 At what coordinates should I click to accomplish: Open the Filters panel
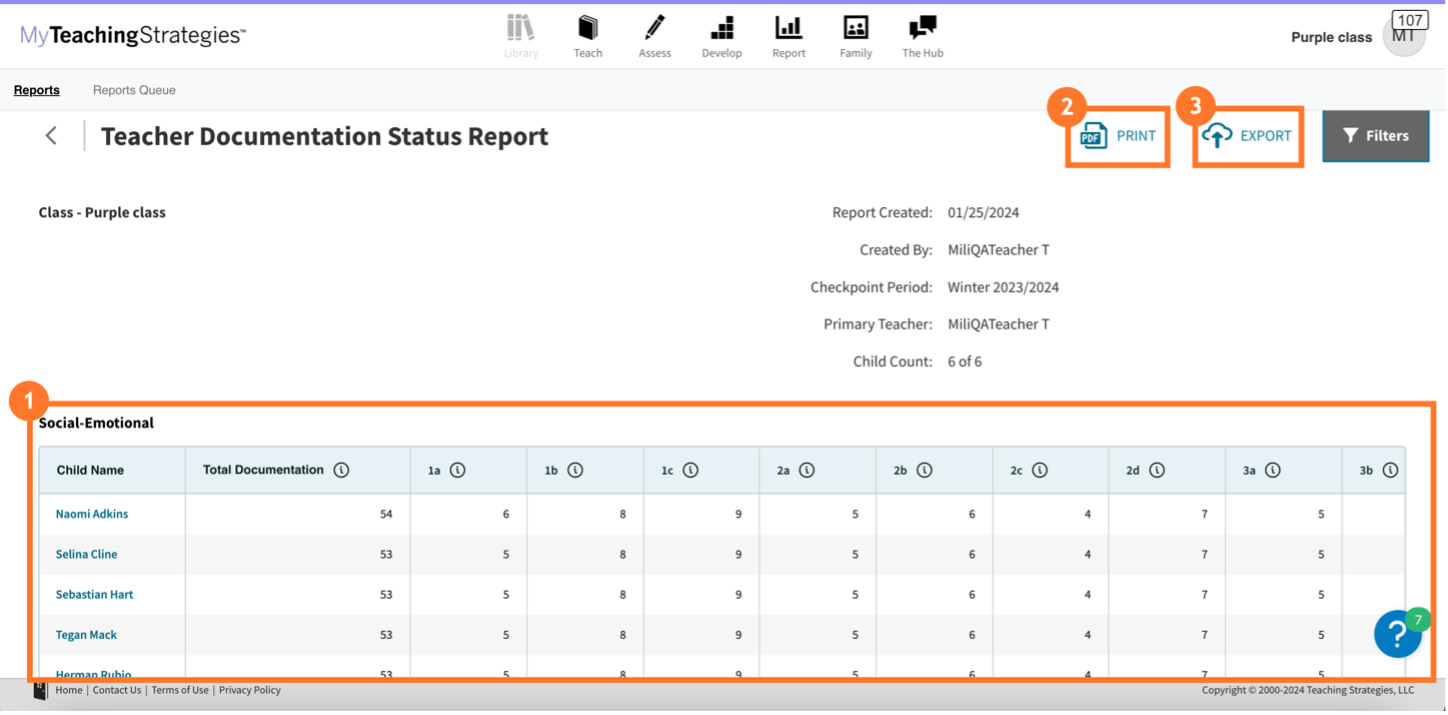click(x=1376, y=135)
